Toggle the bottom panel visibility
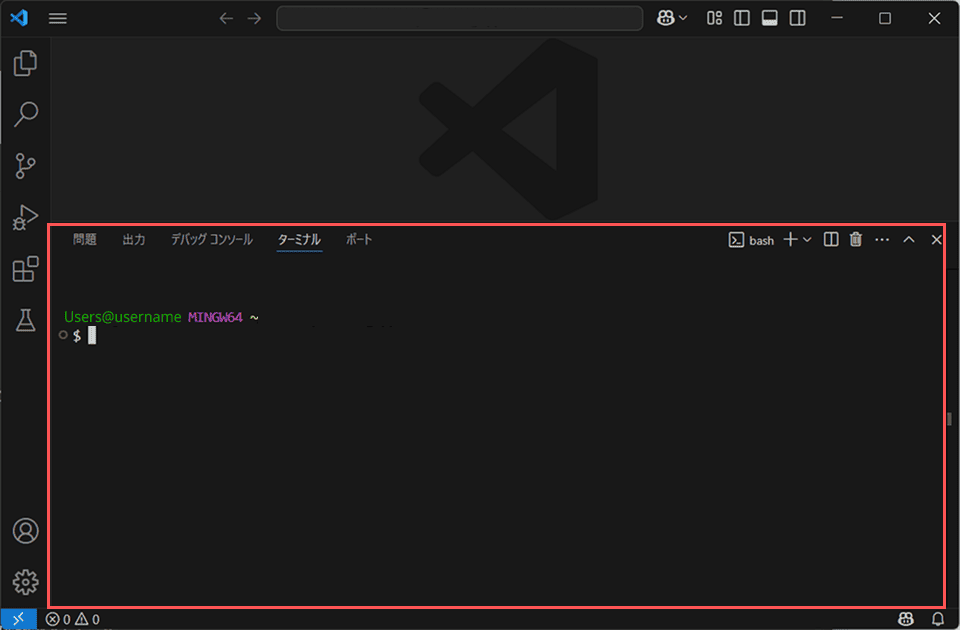This screenshot has height=630, width=960. click(x=770, y=18)
